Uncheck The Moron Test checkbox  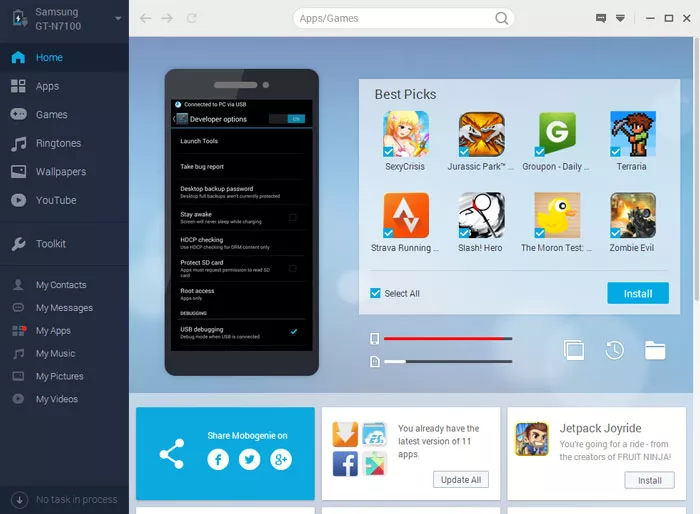[539, 233]
